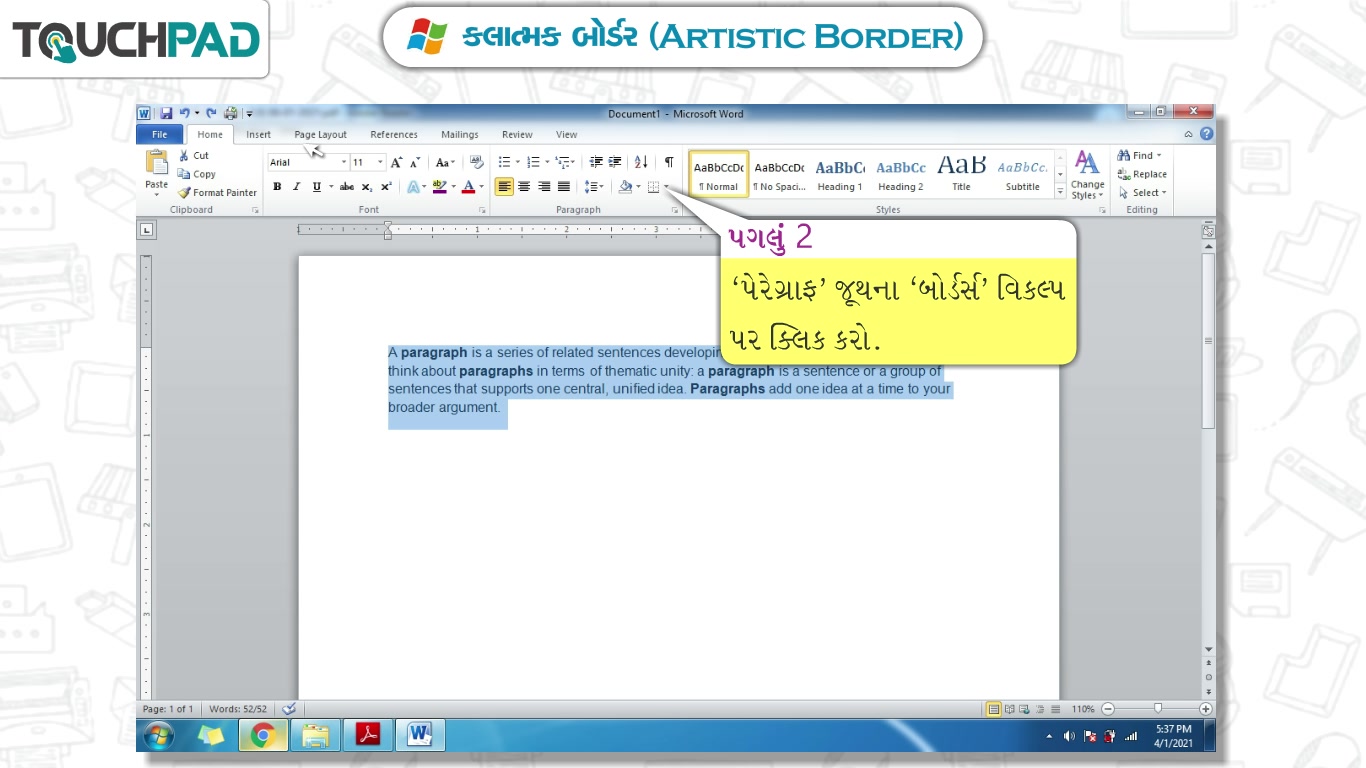The image size is (1366, 768).
Task: Apply the Subtitle style
Action: point(1022,174)
